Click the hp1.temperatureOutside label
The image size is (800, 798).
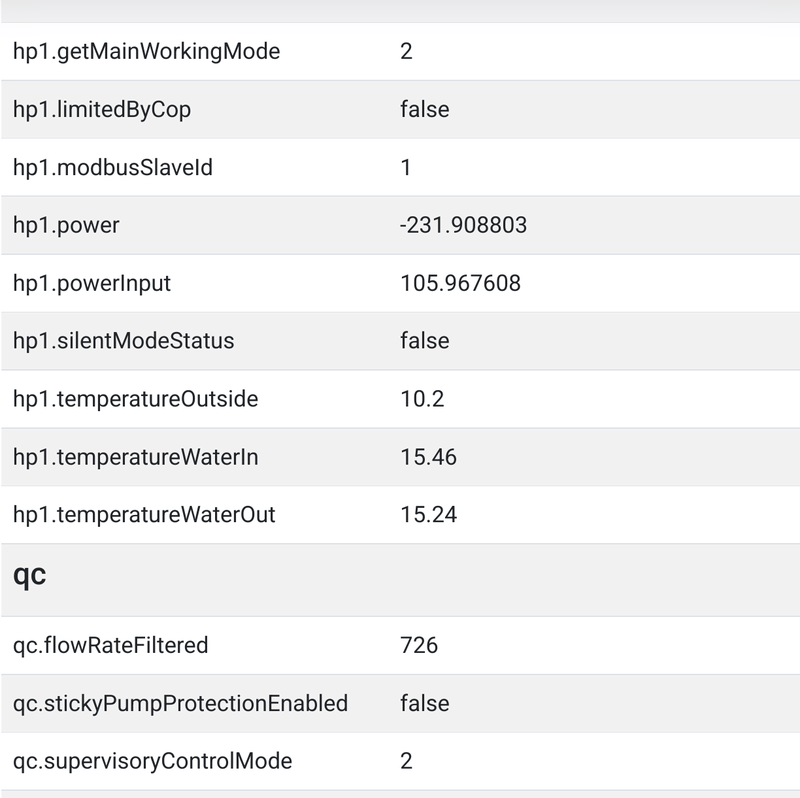[x=136, y=399]
